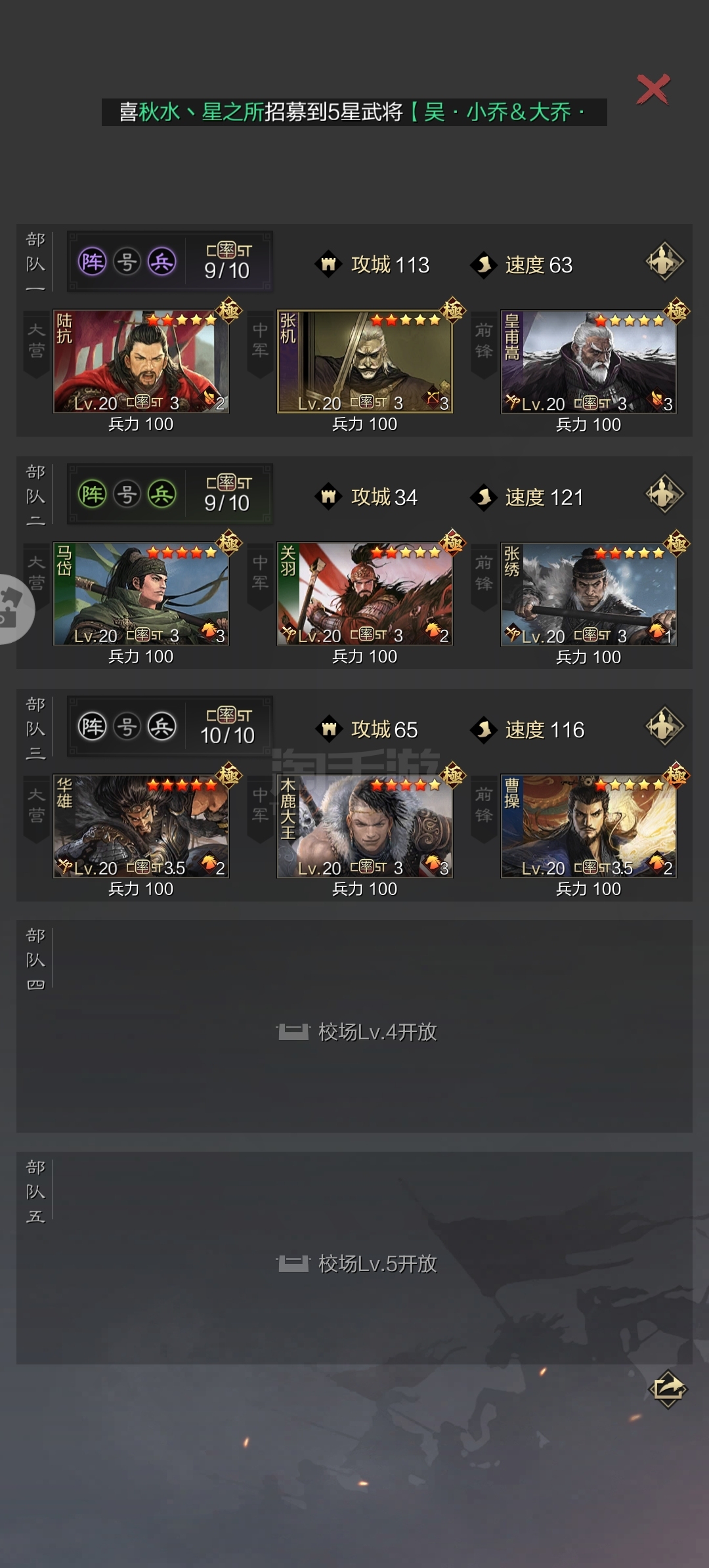Open troop two cavalry configuration icon
The height and width of the screenshot is (1568, 709).
(x=664, y=494)
